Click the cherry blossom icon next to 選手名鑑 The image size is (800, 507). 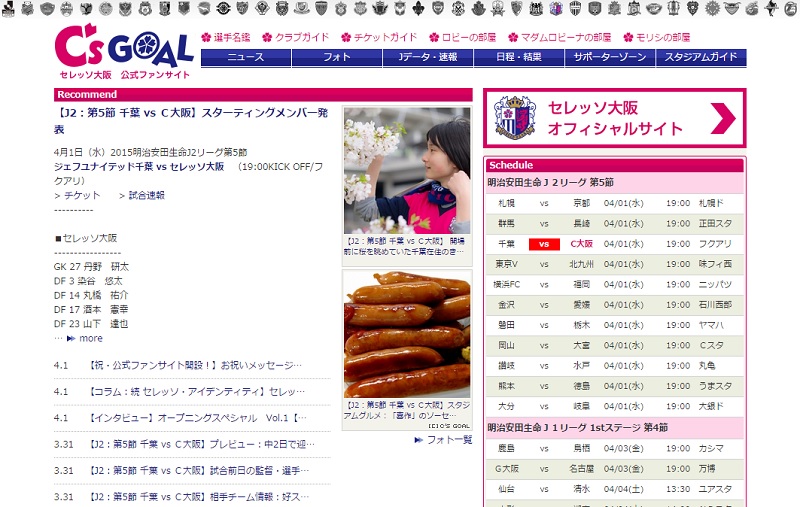coord(206,37)
